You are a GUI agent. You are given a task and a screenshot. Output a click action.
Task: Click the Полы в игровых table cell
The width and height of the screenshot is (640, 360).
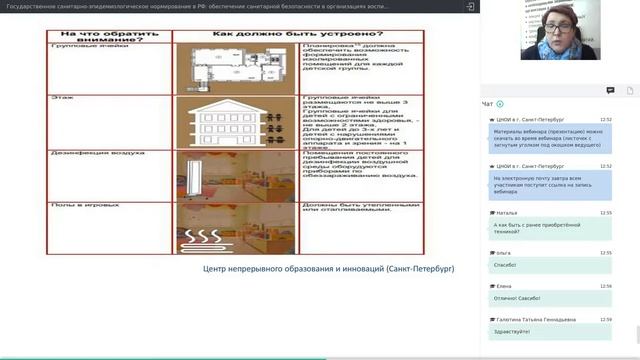109,229
